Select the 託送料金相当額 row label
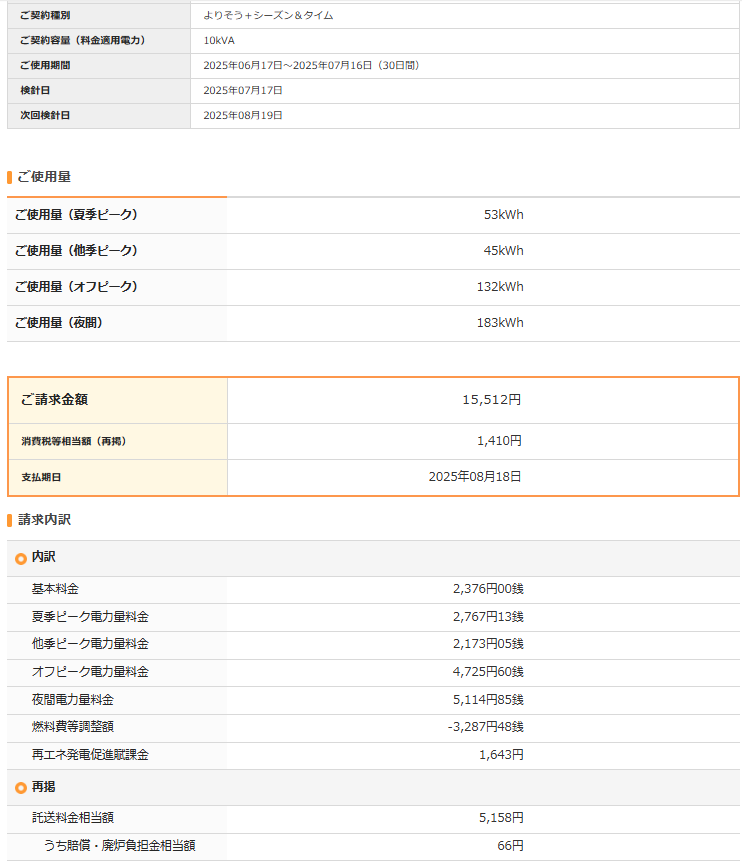The image size is (742, 866). click(x=73, y=817)
